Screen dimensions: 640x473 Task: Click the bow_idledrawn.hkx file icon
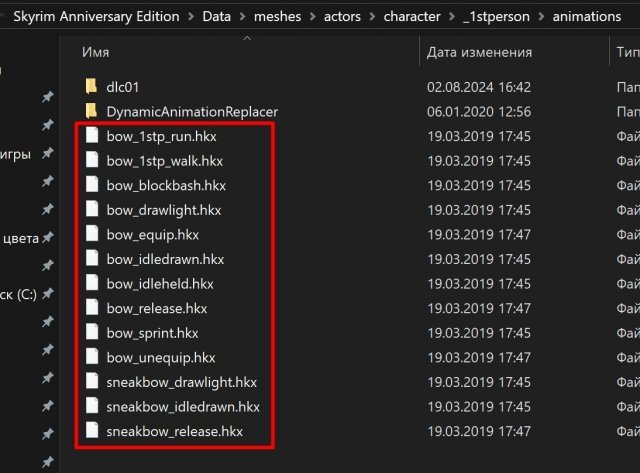click(92, 259)
